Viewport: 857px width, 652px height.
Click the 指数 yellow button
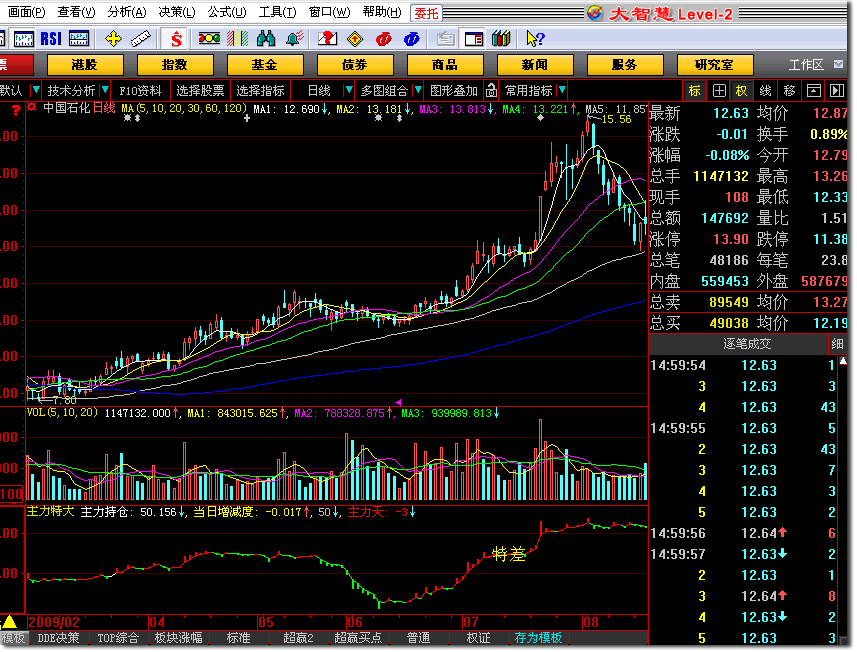(175, 65)
